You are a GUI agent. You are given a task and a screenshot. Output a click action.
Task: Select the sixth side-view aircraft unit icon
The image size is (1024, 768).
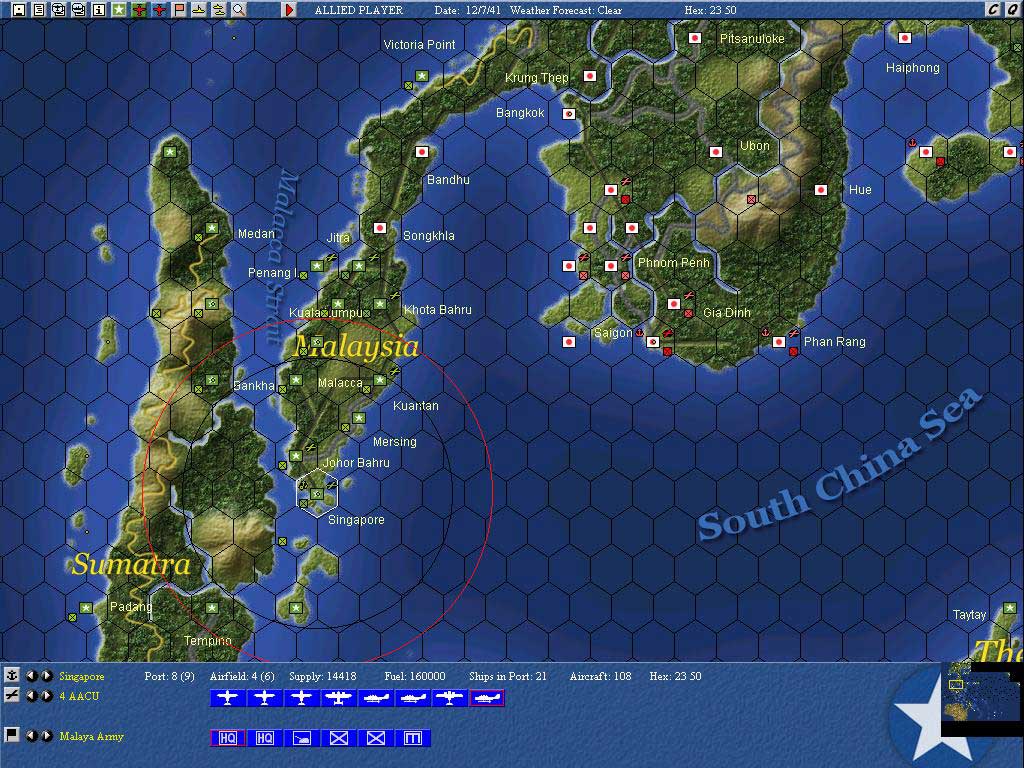point(413,698)
